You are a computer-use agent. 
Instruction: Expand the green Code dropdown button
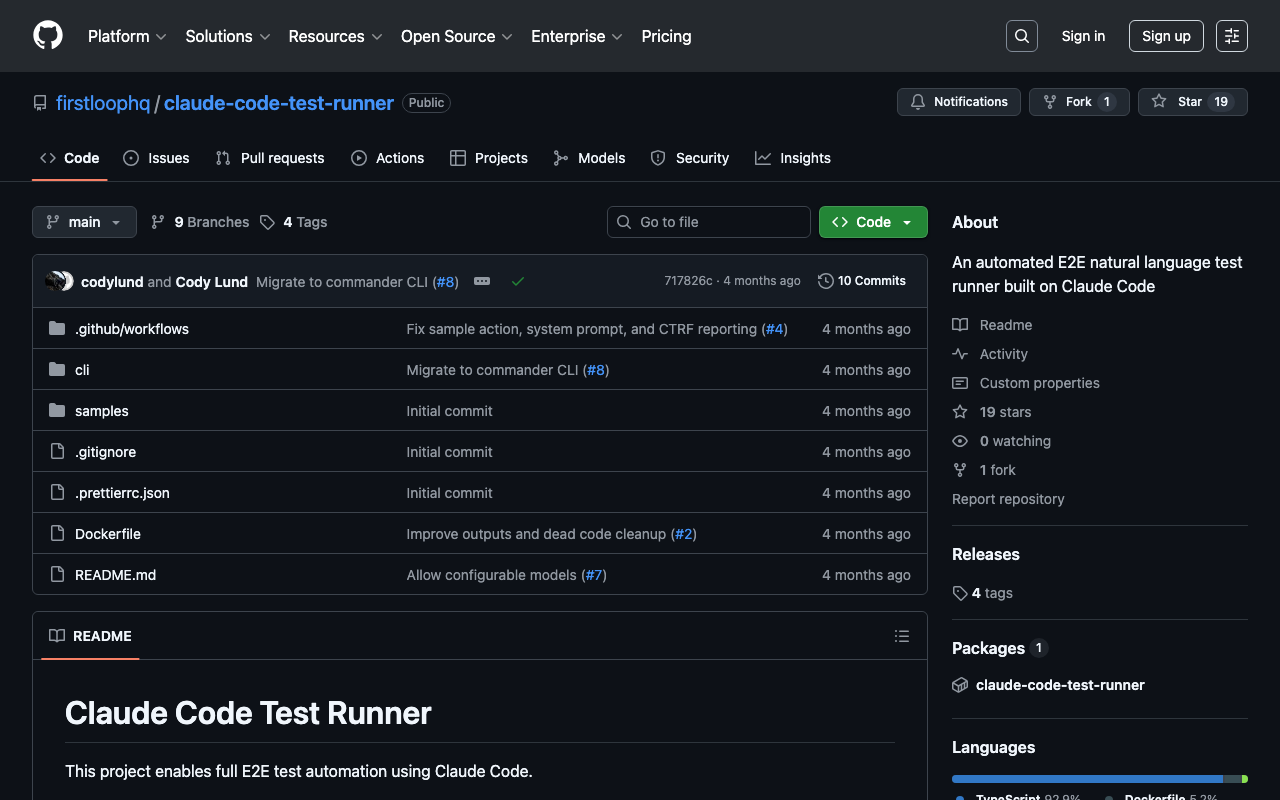pos(873,222)
